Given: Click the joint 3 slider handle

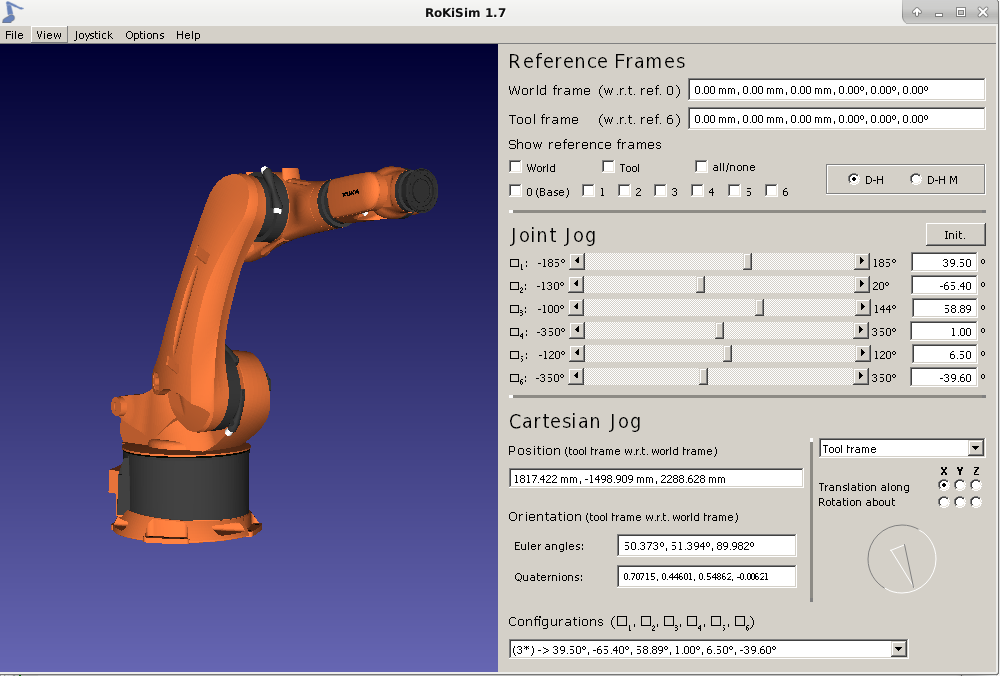Looking at the screenshot, I should tap(760, 307).
